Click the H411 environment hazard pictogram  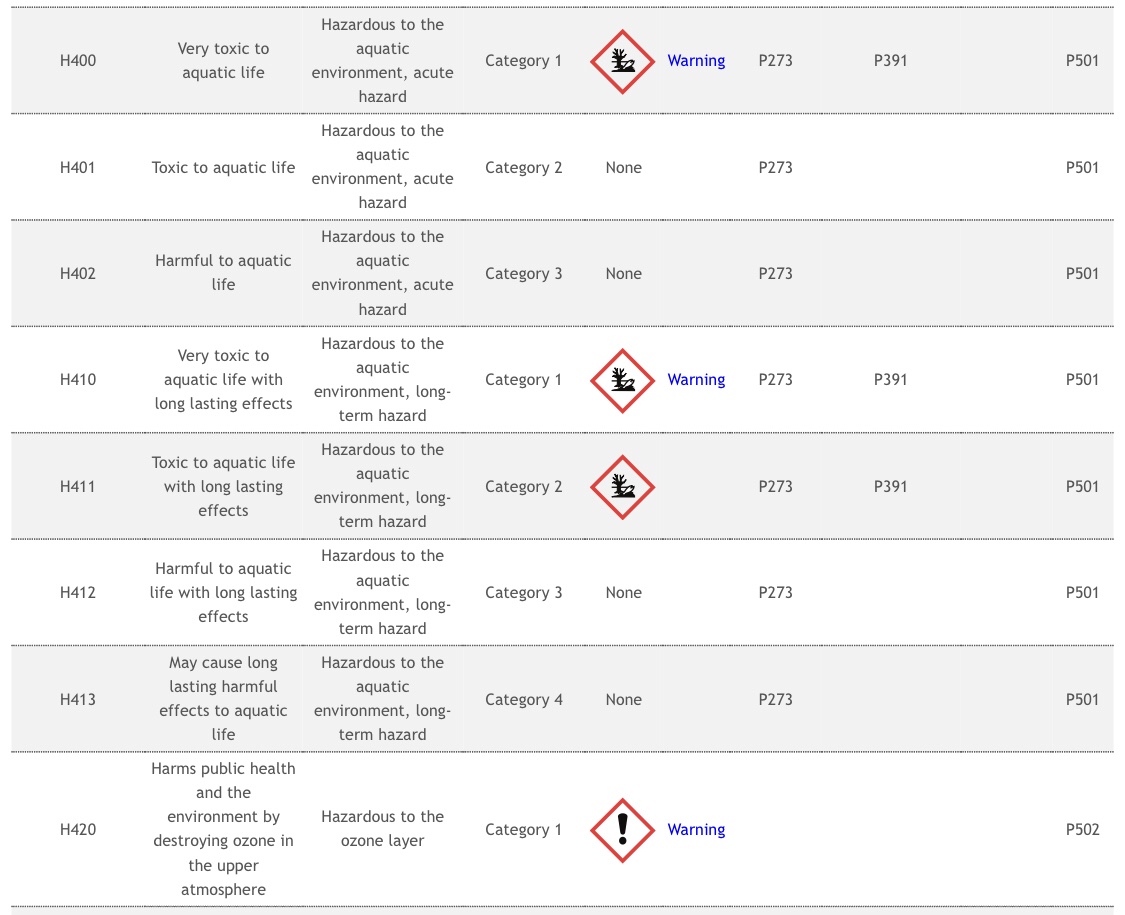coord(622,487)
